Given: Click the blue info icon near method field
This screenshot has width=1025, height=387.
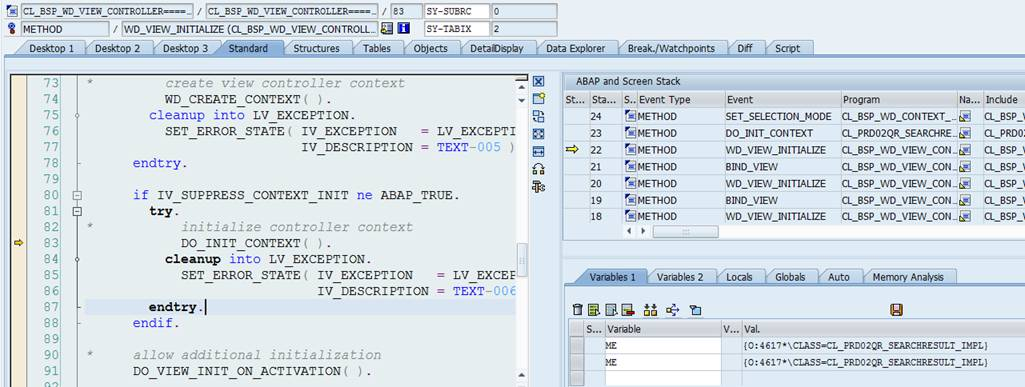Looking at the screenshot, I should [x=403, y=29].
